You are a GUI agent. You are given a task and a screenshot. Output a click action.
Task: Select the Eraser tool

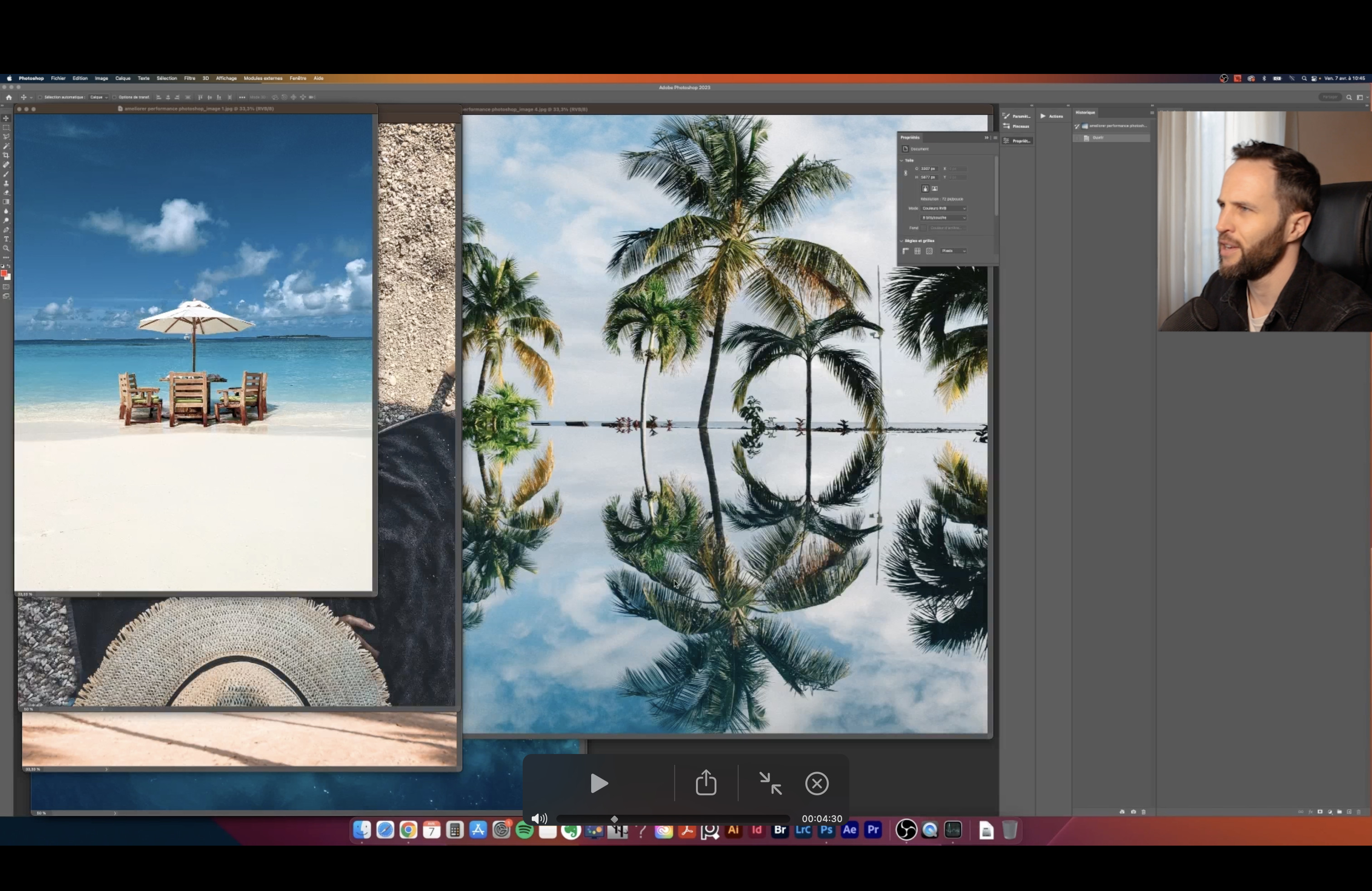click(x=6, y=193)
